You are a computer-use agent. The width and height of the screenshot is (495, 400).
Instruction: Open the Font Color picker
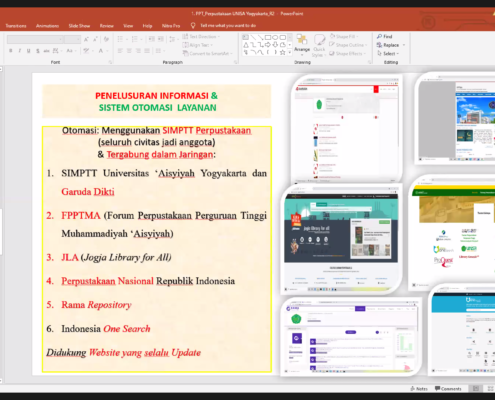(101, 51)
